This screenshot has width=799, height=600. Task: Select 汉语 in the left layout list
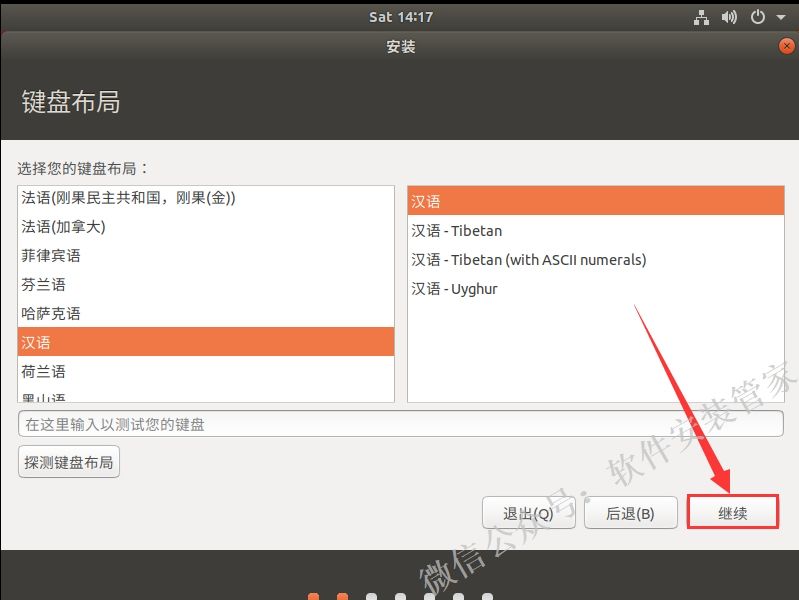tap(206, 342)
